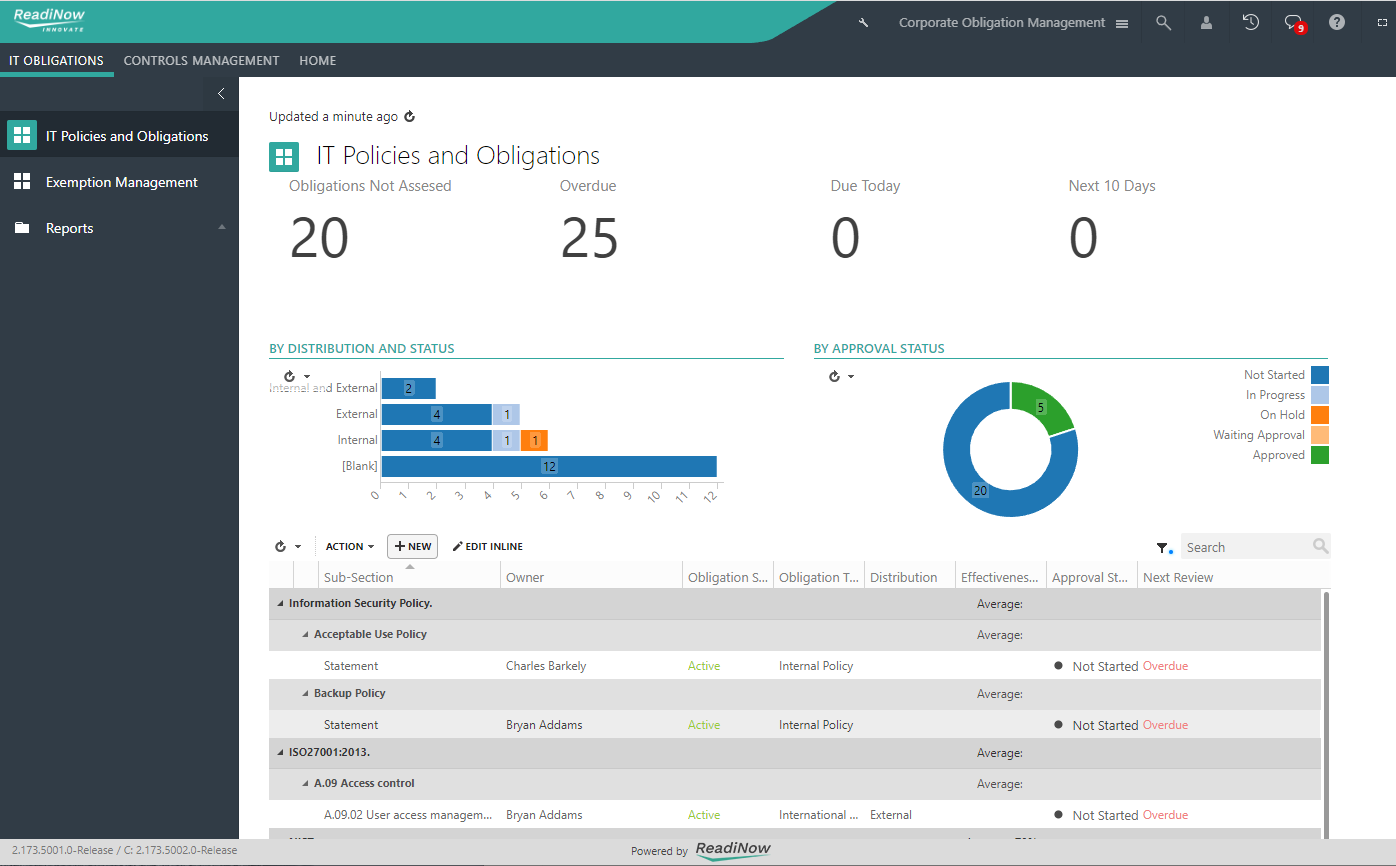Switch to CONTROLS MANAGEMENT tab
Screen dimensions: 1396x866
pos(202,61)
